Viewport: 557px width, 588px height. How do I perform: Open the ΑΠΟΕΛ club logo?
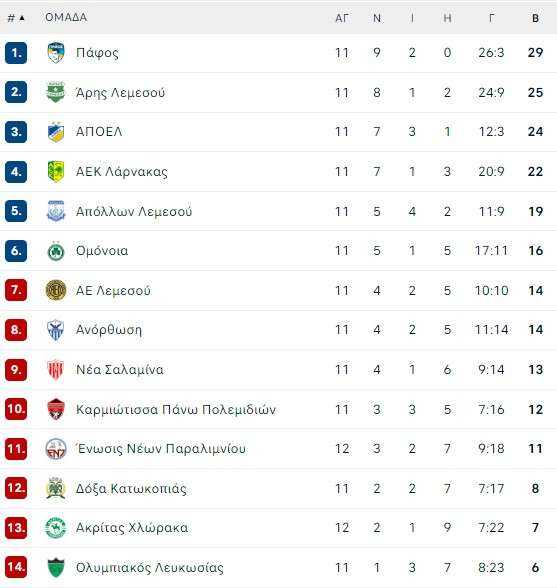(x=56, y=132)
